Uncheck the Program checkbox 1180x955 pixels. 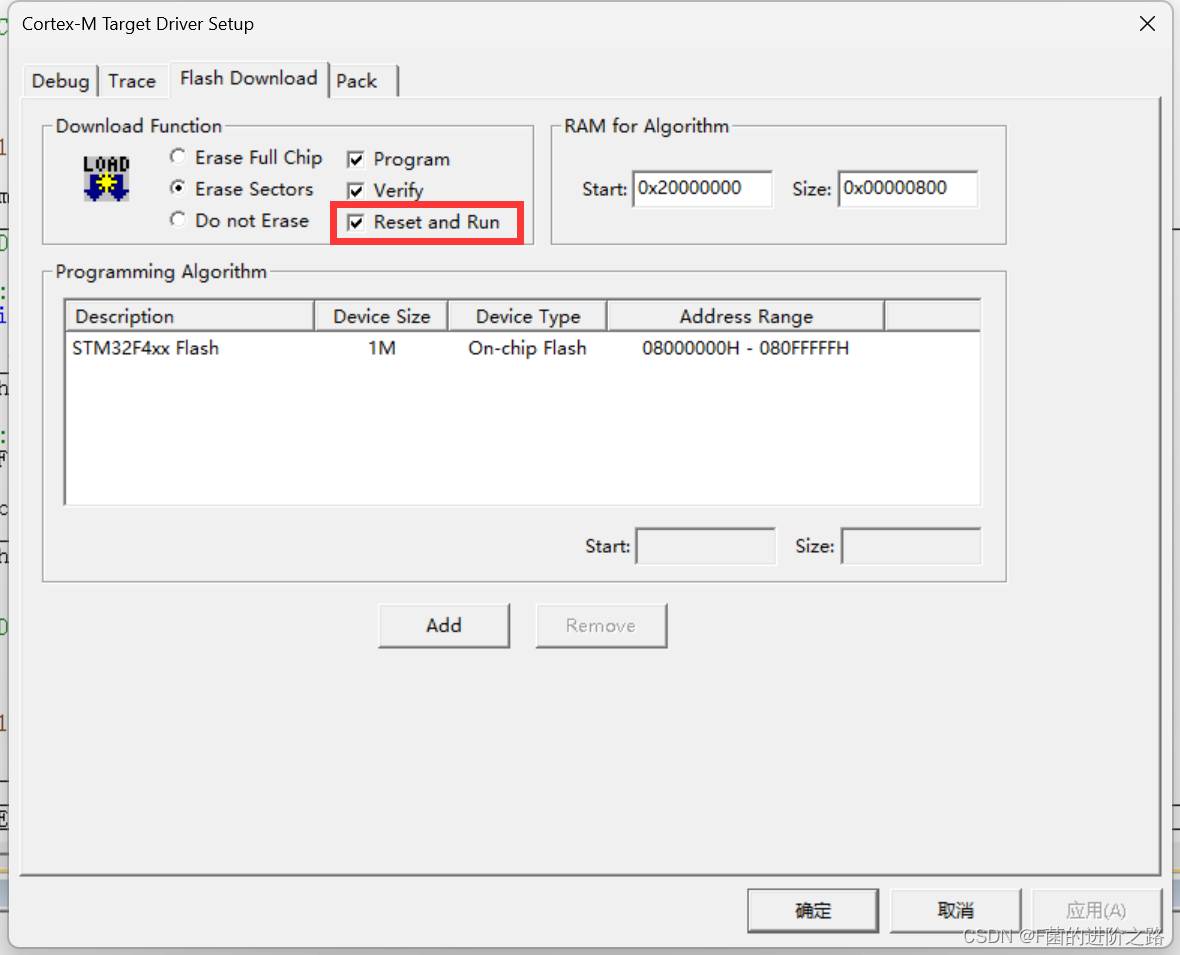pos(356,158)
